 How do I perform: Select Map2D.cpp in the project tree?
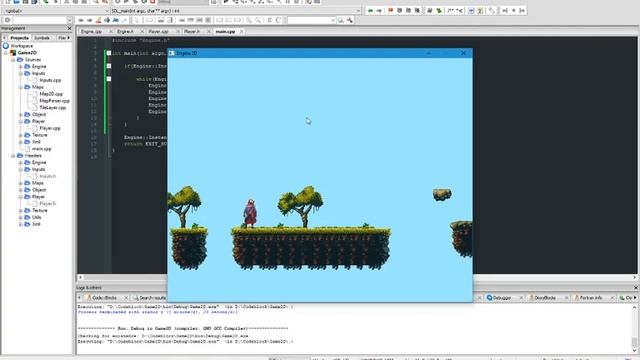(x=51, y=94)
